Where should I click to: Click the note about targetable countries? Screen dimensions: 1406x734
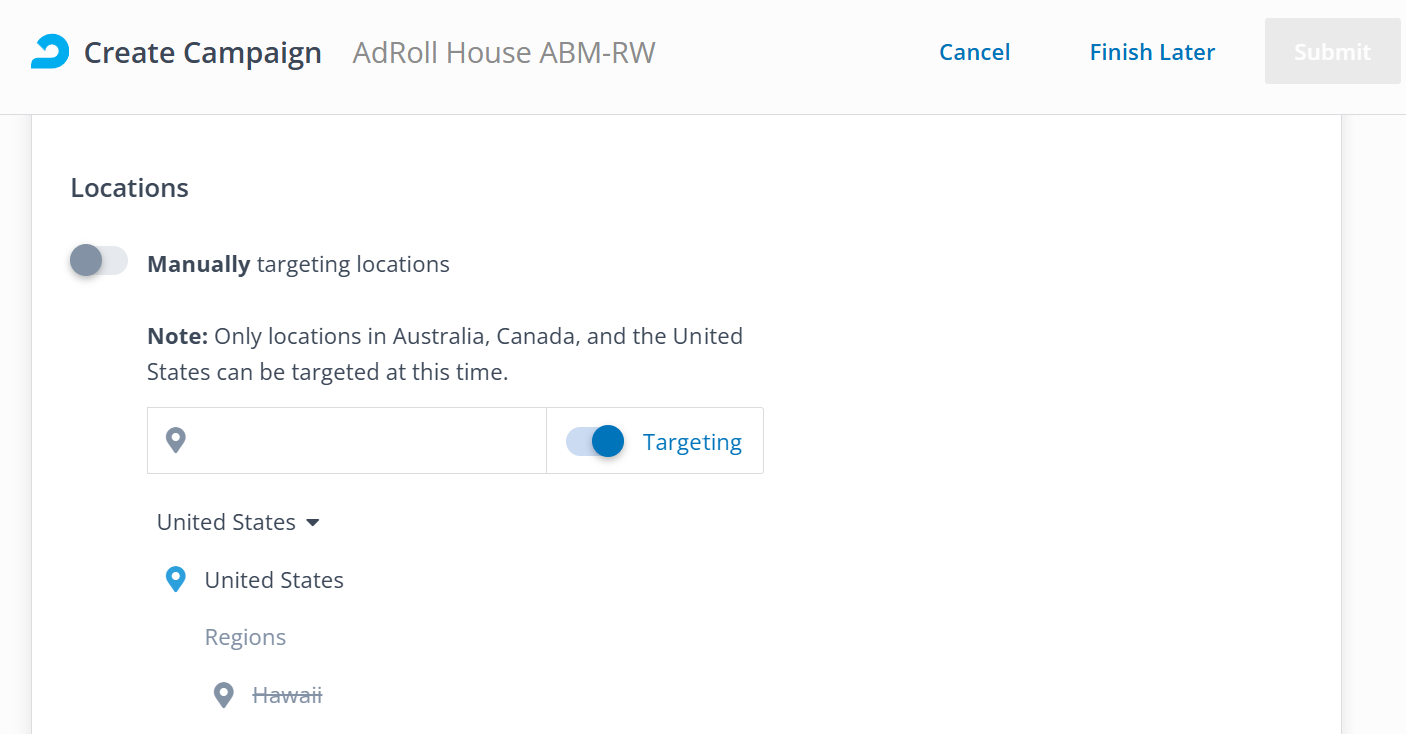click(x=445, y=354)
